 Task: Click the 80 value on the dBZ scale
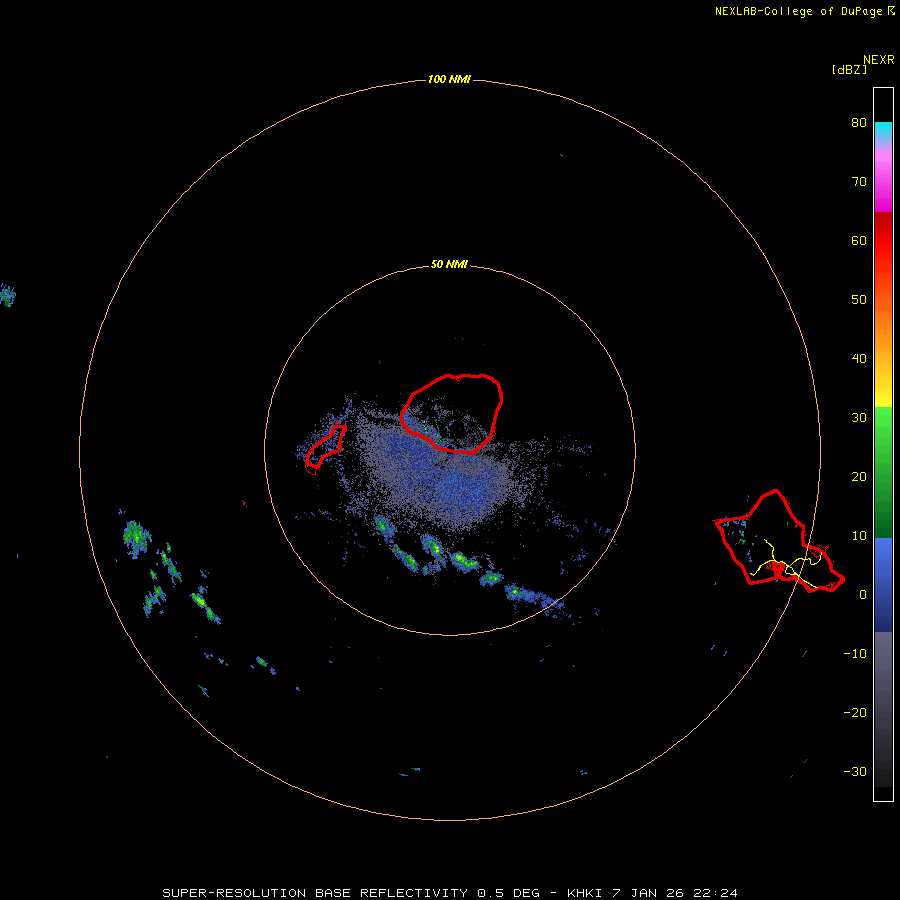(859, 122)
